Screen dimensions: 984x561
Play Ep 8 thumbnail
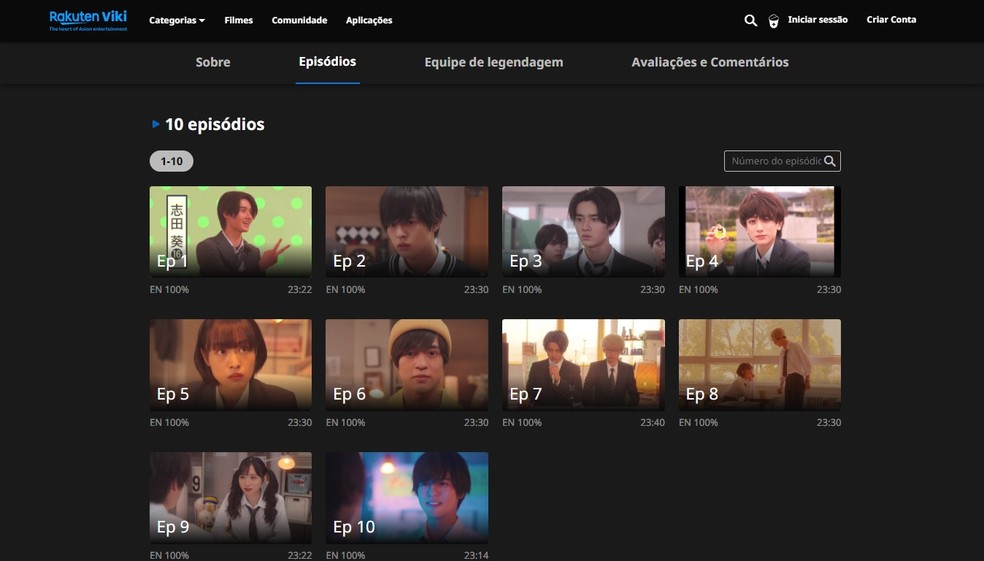point(759,365)
